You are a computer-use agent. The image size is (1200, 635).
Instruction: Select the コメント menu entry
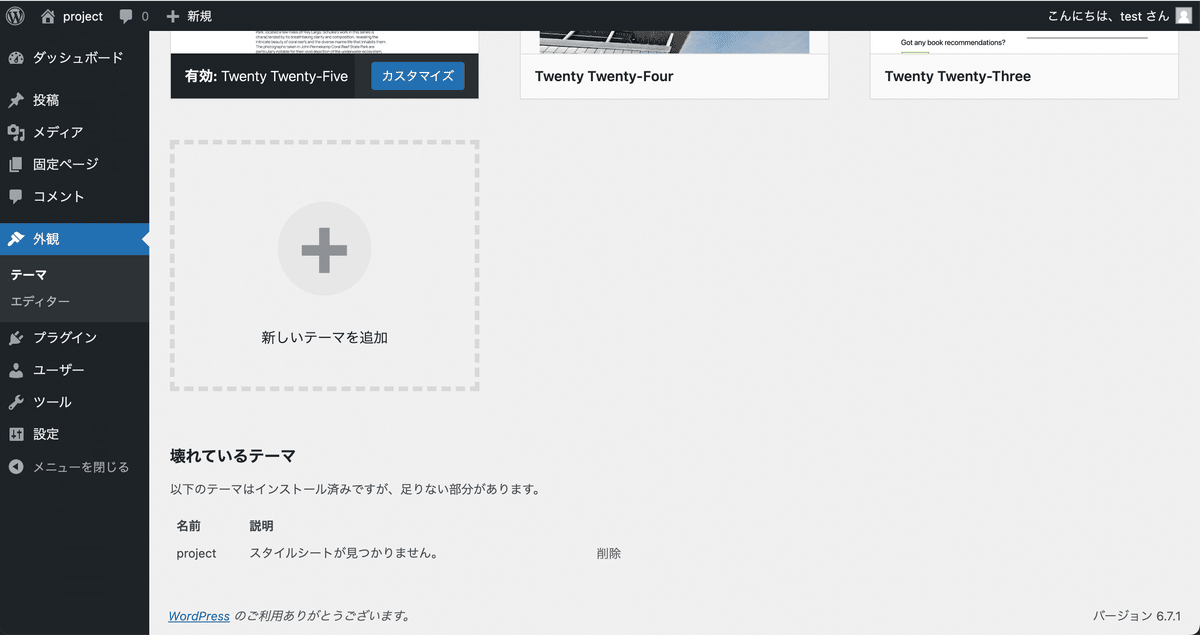[59, 196]
